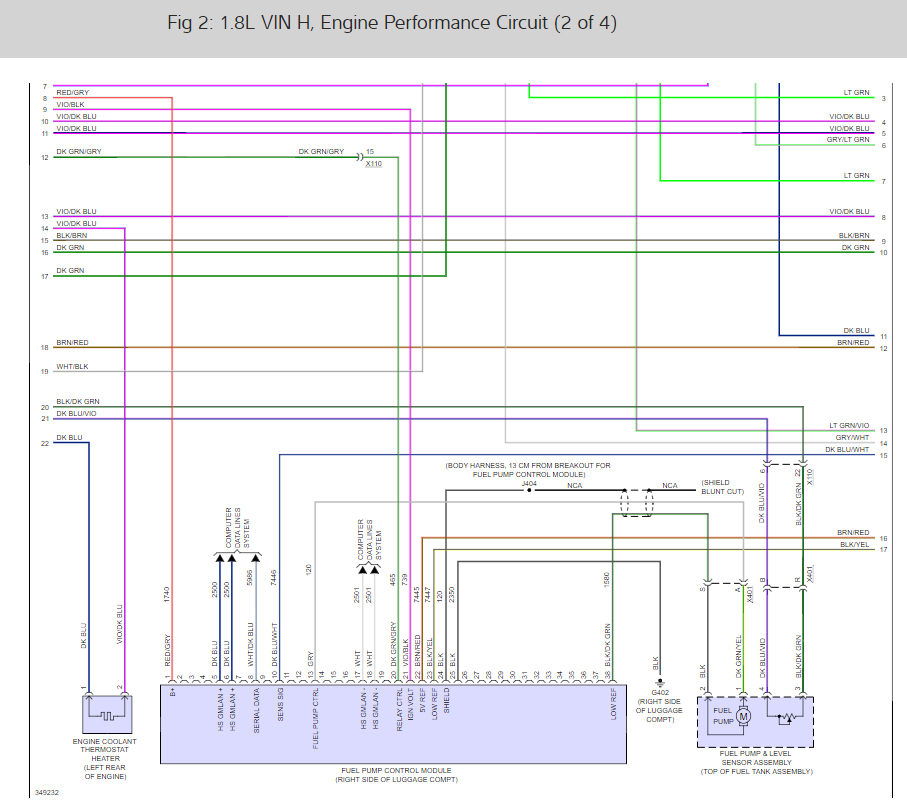Click the J404 label
This screenshot has height=812, width=907.
[x=529, y=483]
